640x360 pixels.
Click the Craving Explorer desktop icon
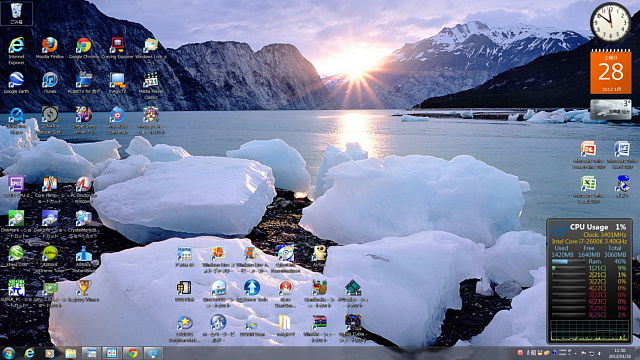tap(117, 48)
